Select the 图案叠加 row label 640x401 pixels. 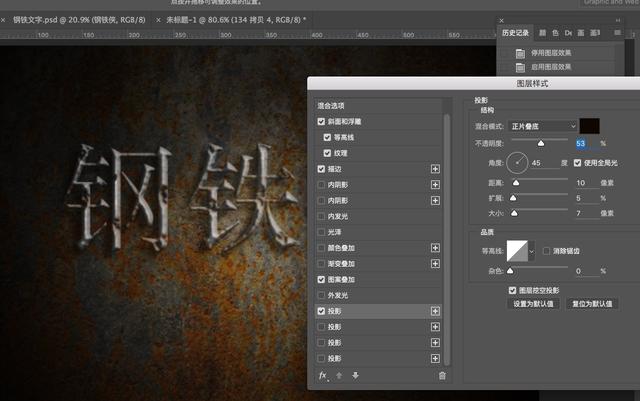click(x=341, y=280)
